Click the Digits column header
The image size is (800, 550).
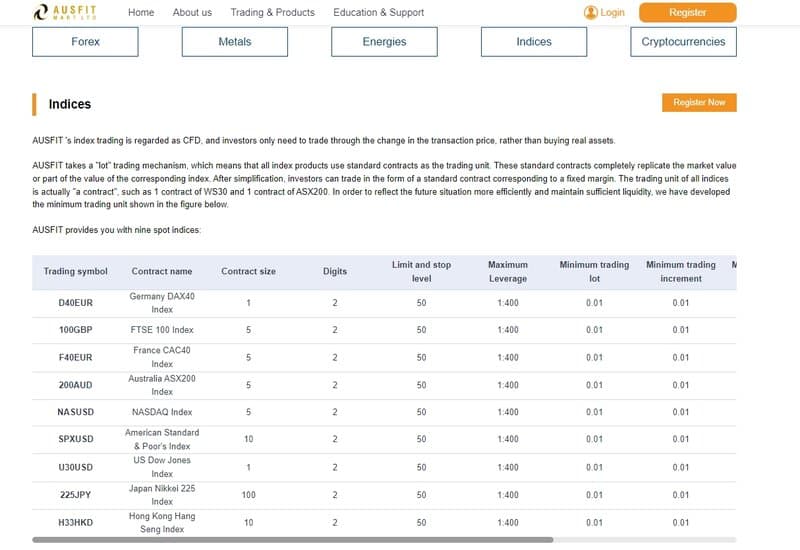pyautogui.click(x=335, y=271)
